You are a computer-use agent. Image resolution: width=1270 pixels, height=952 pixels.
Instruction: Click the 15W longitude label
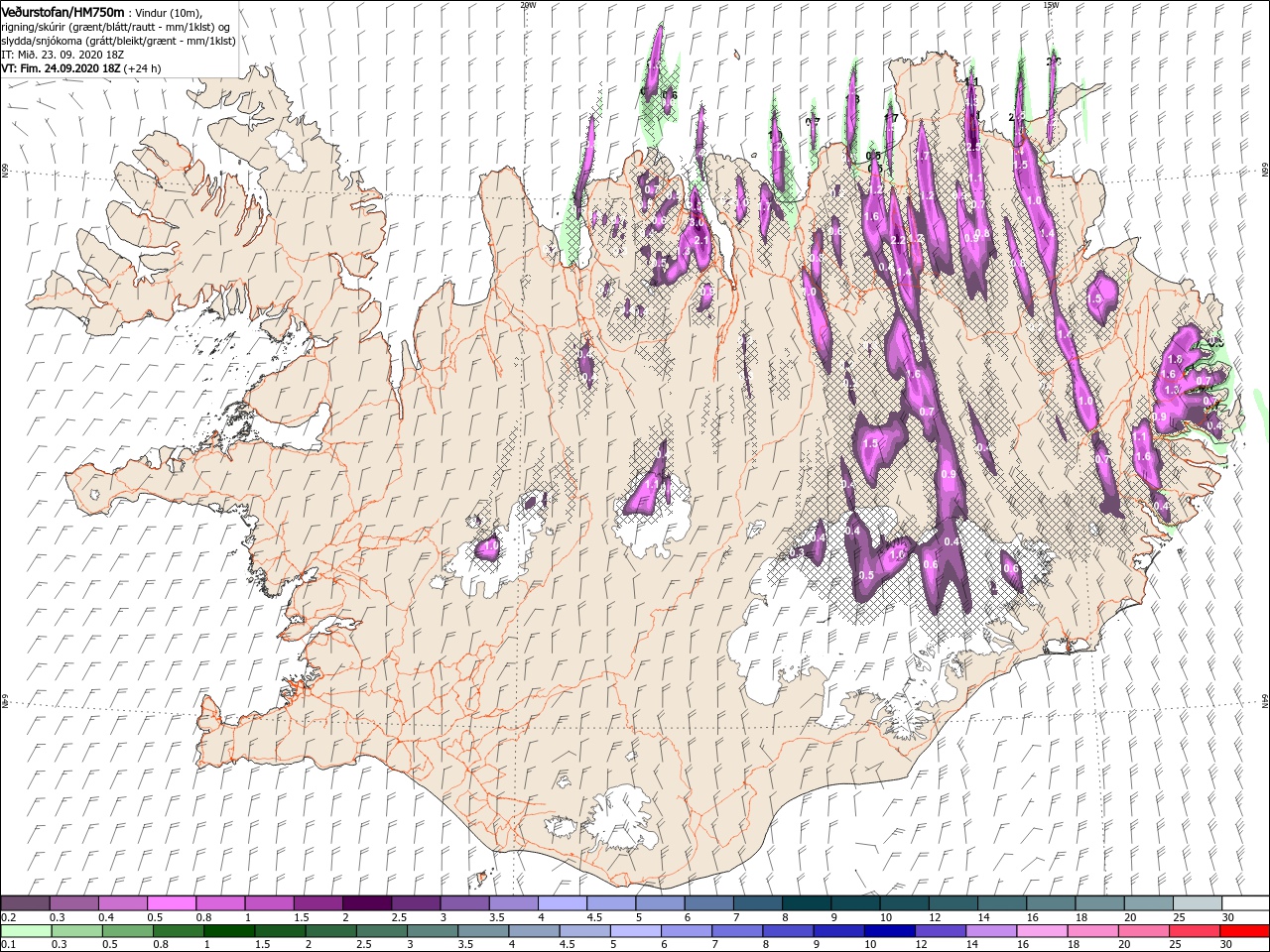[1051, 5]
